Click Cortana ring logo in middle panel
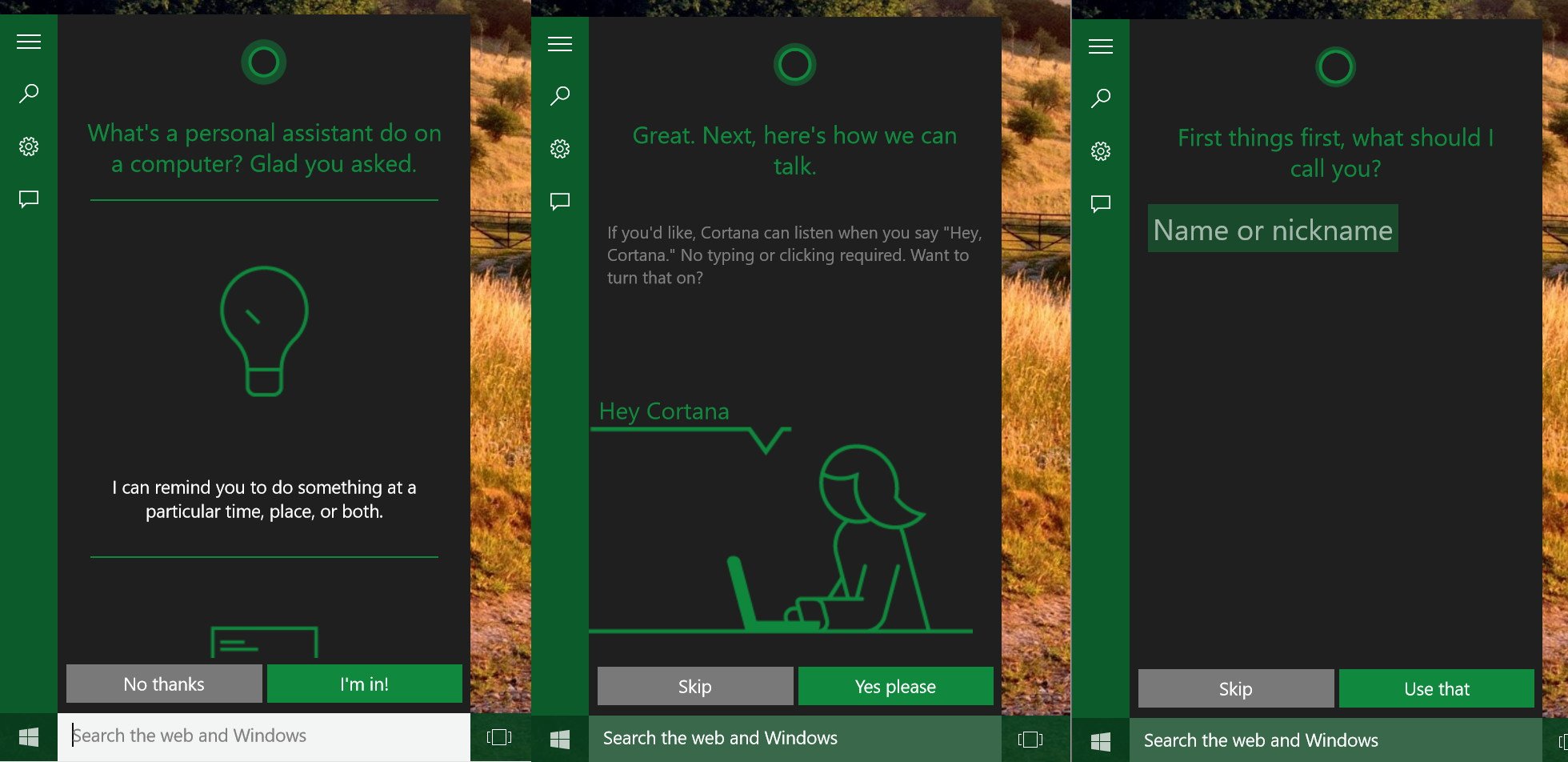 tap(794, 64)
